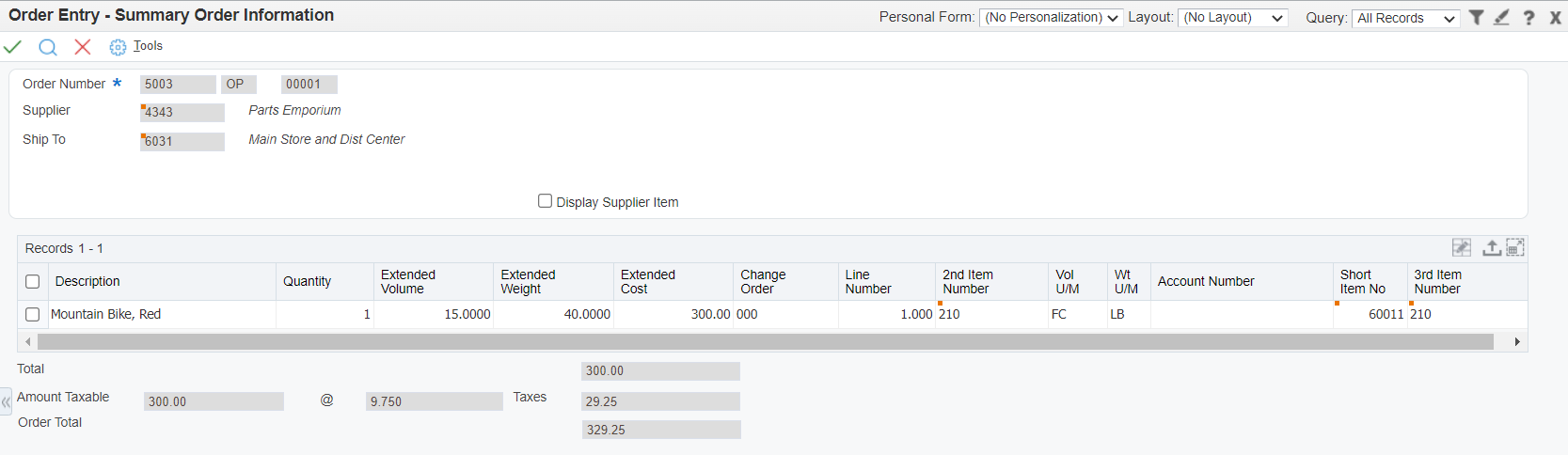
Task: Select the Mountain Bike, Red row checkbox
Action: [32, 314]
